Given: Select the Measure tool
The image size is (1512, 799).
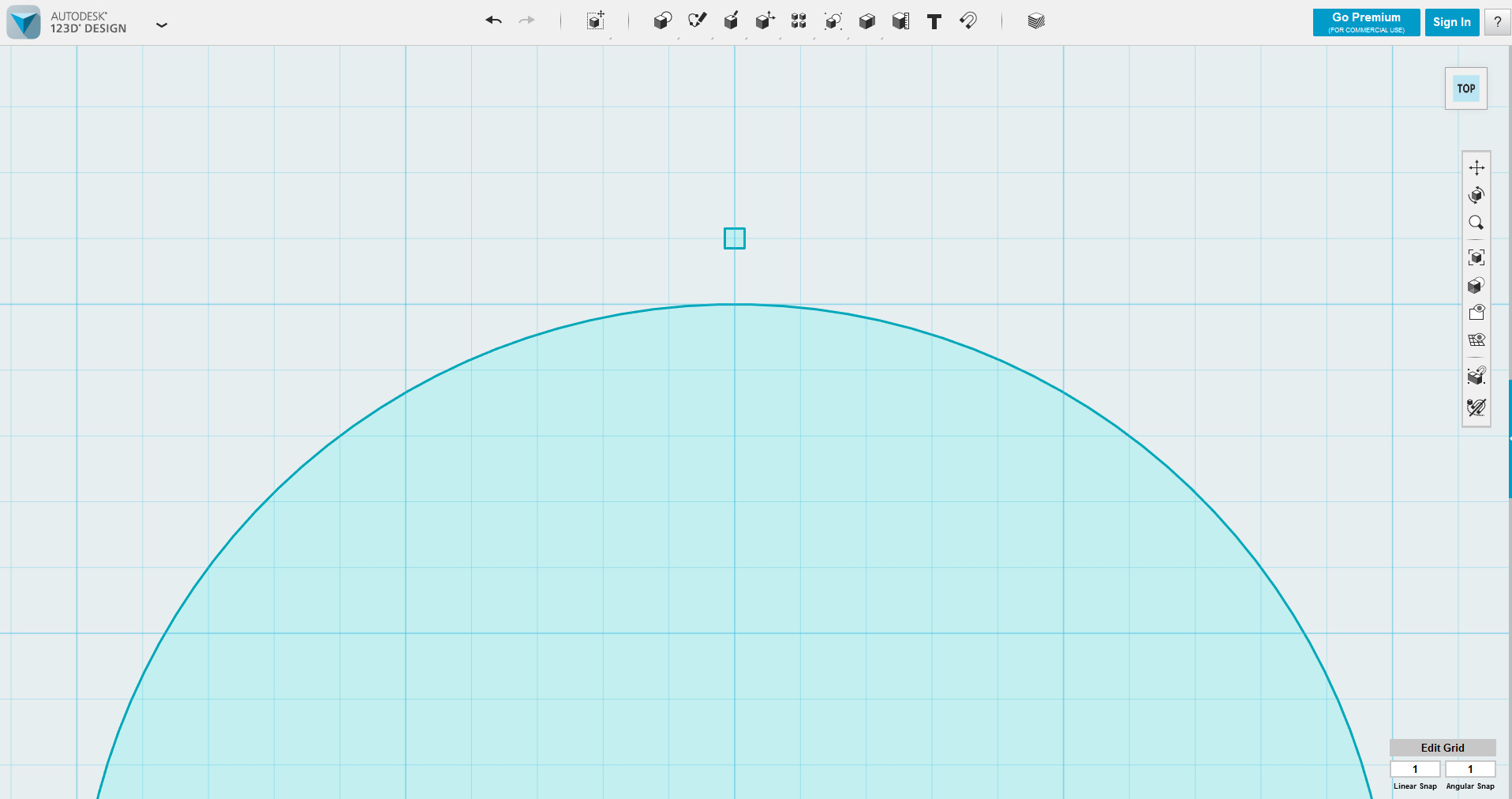Looking at the screenshot, I should click(x=900, y=21).
